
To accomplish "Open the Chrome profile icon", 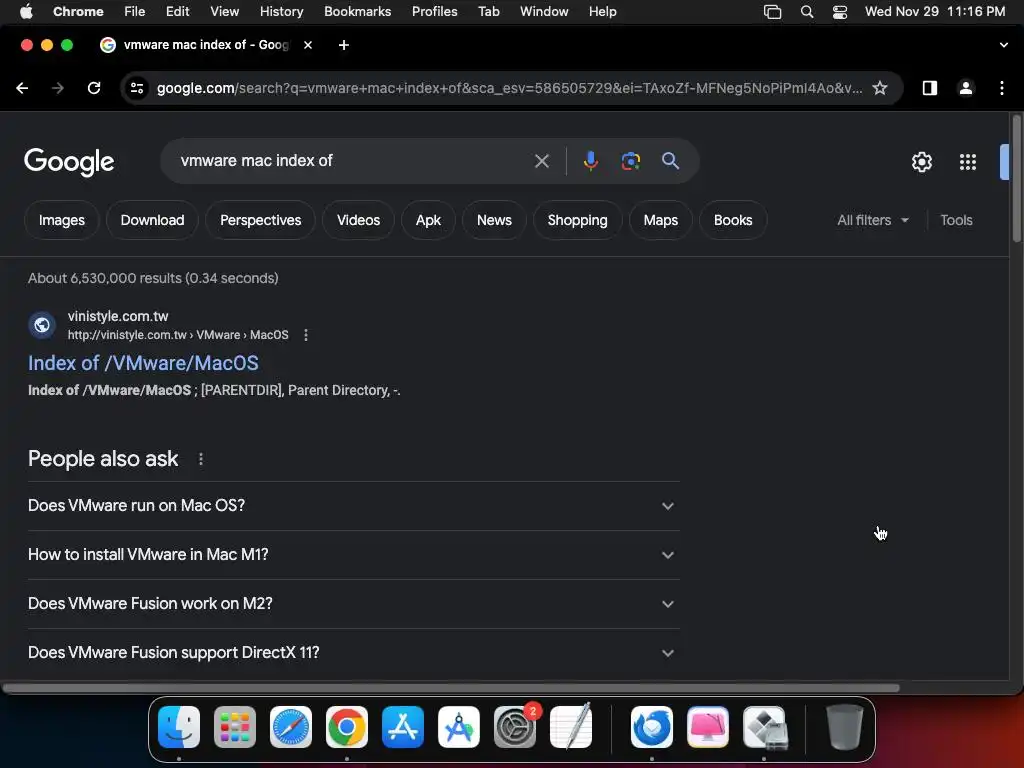I will [966, 88].
